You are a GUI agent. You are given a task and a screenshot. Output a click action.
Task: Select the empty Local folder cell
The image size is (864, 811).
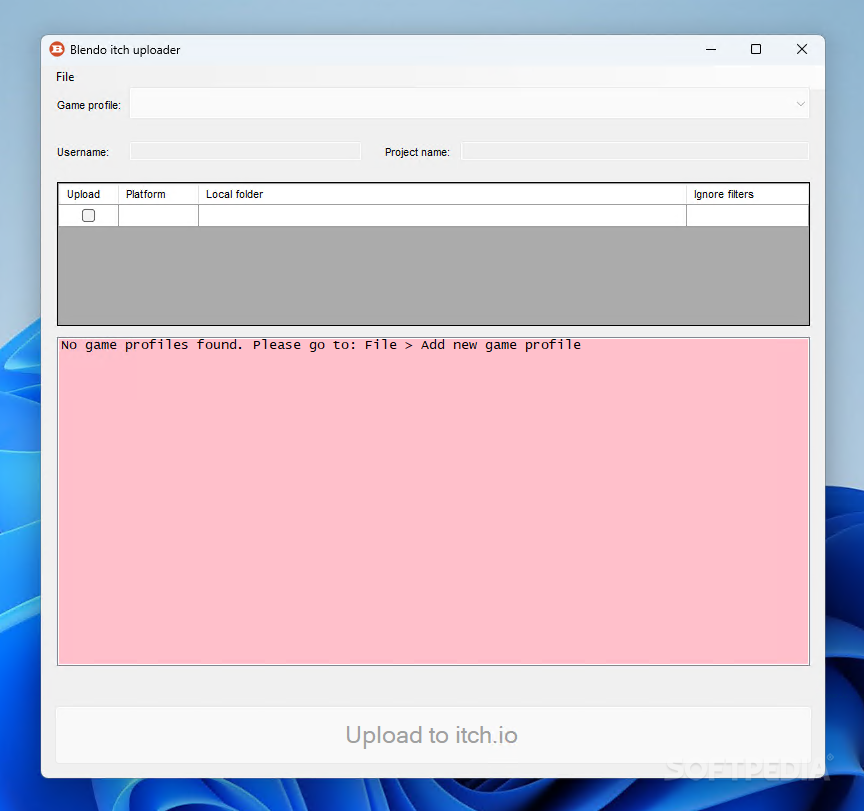442,215
